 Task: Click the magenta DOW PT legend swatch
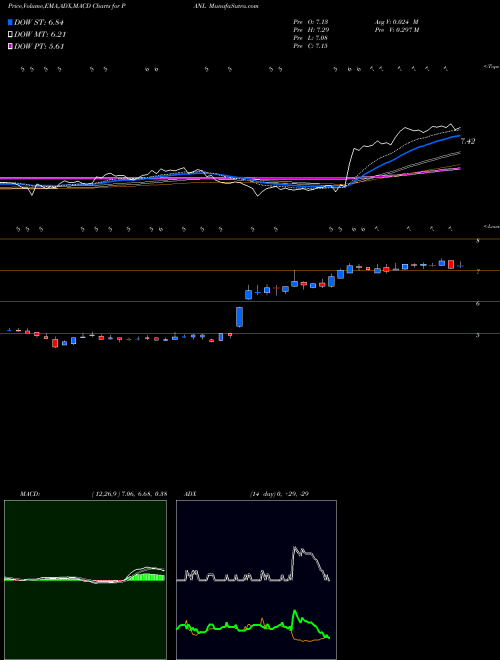pyautogui.click(x=10, y=46)
